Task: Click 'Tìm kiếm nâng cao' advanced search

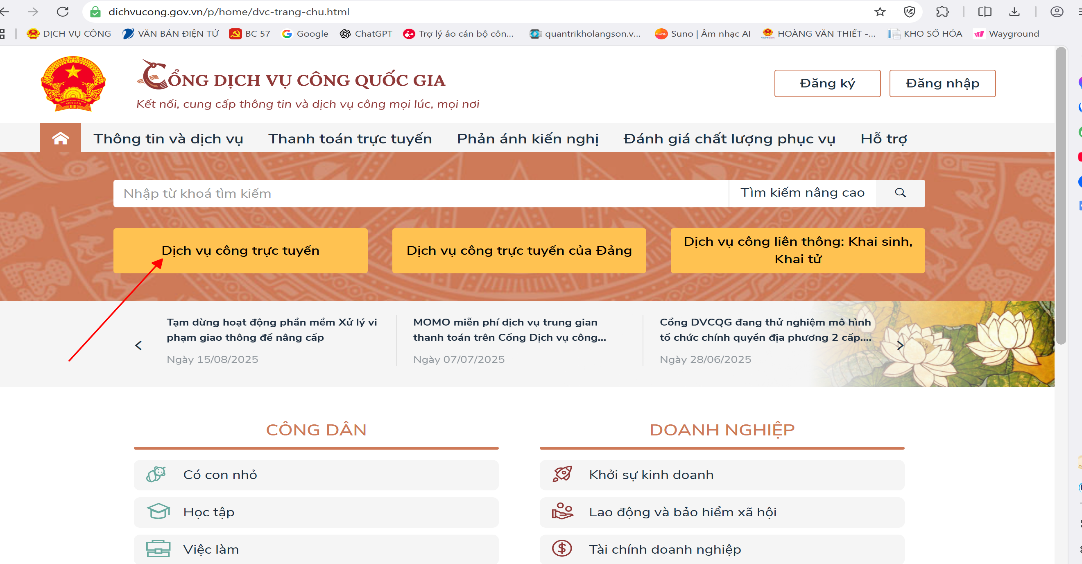Action: click(x=802, y=193)
